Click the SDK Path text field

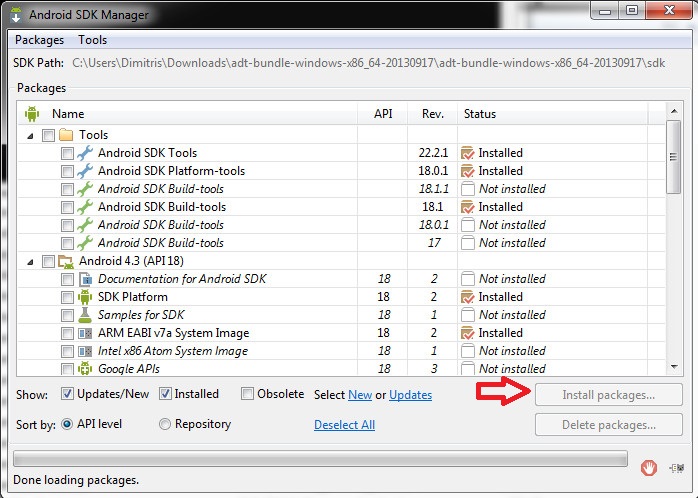coord(369,63)
